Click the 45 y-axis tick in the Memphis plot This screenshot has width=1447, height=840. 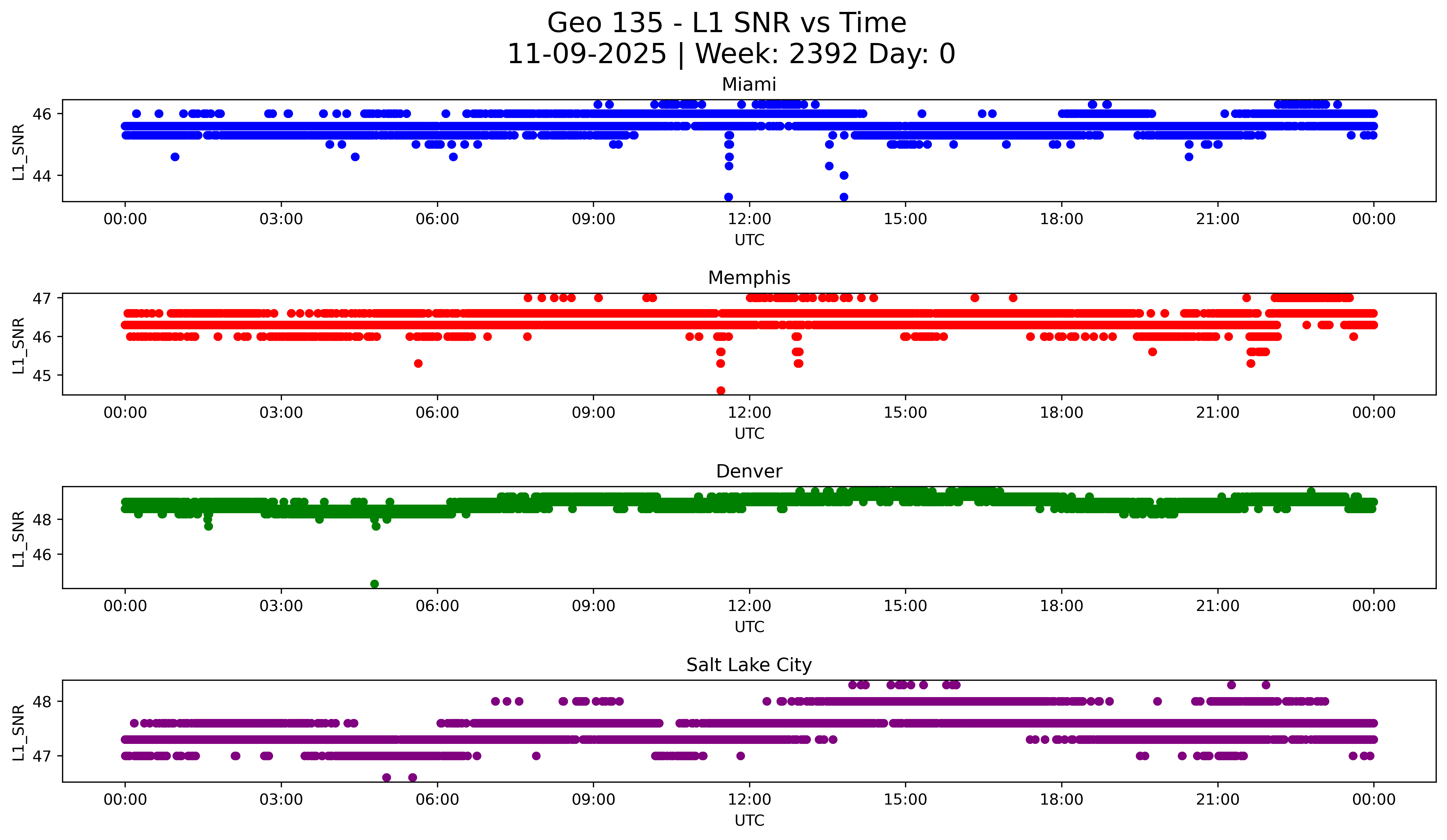41,376
